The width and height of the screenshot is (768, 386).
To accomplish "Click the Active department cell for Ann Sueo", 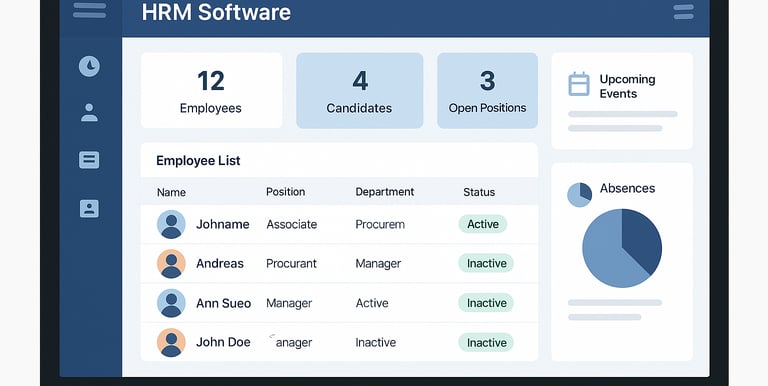I will (x=372, y=303).
